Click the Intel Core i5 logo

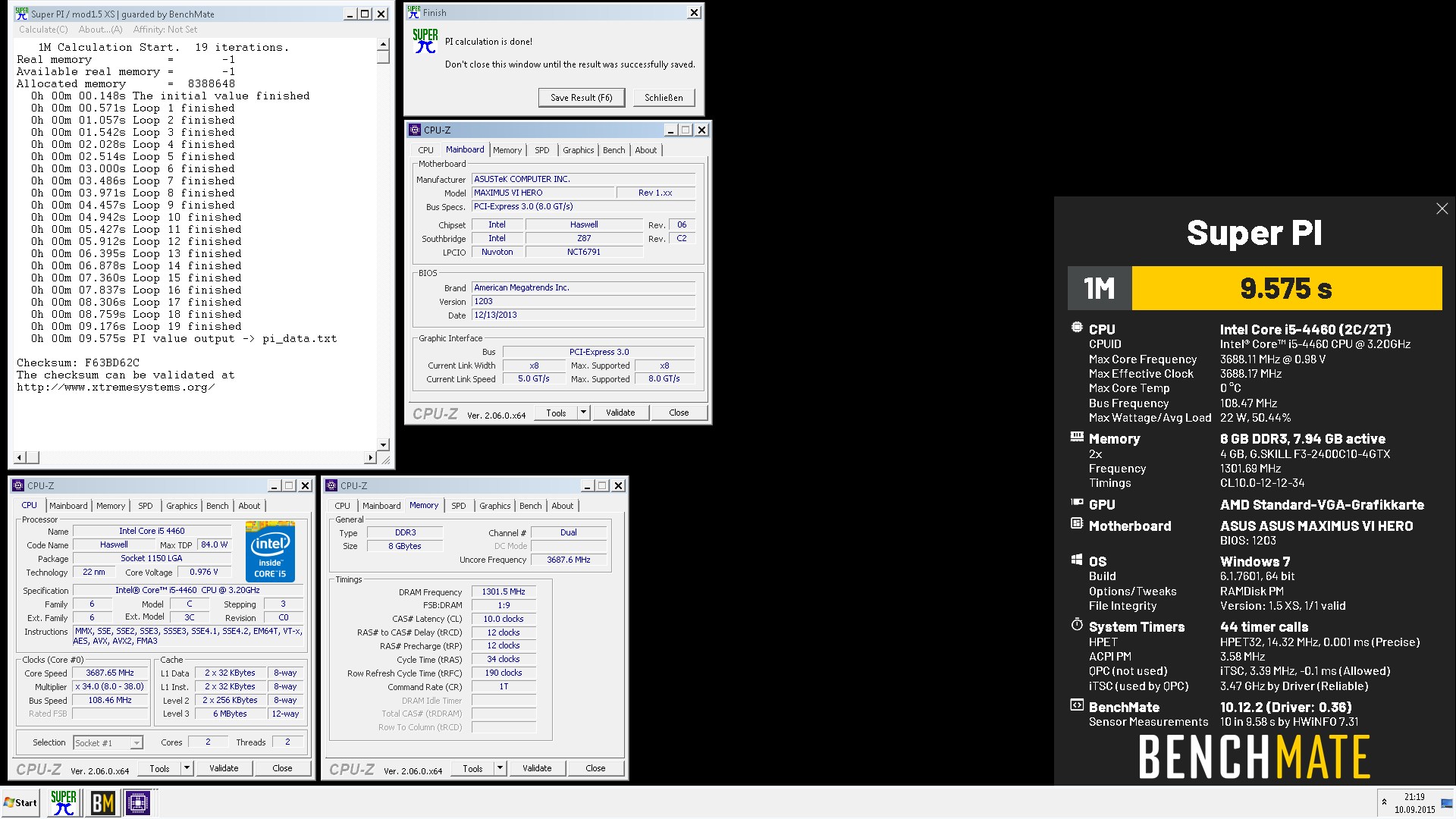click(271, 551)
